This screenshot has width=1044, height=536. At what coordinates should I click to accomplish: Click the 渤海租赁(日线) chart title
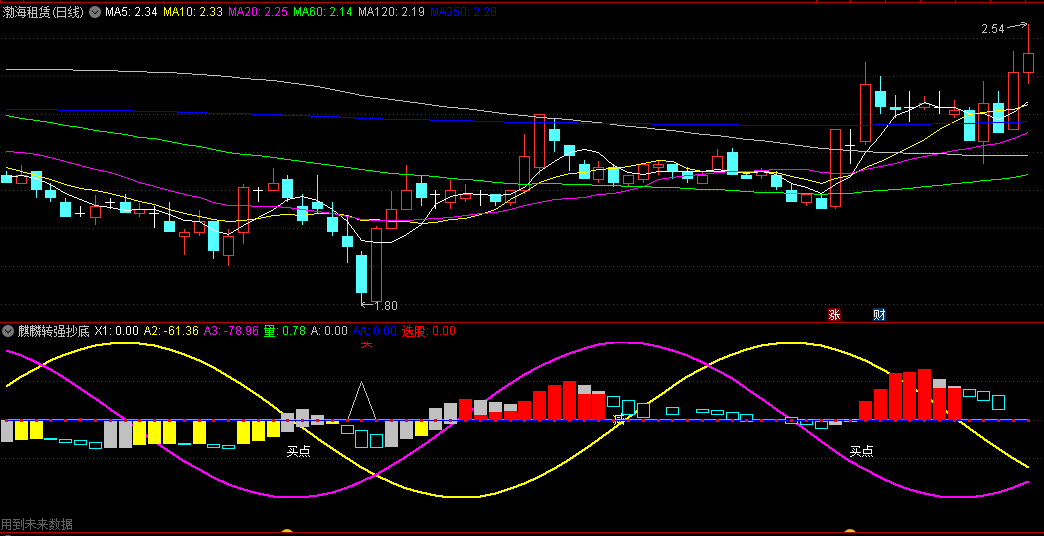click(x=44, y=11)
